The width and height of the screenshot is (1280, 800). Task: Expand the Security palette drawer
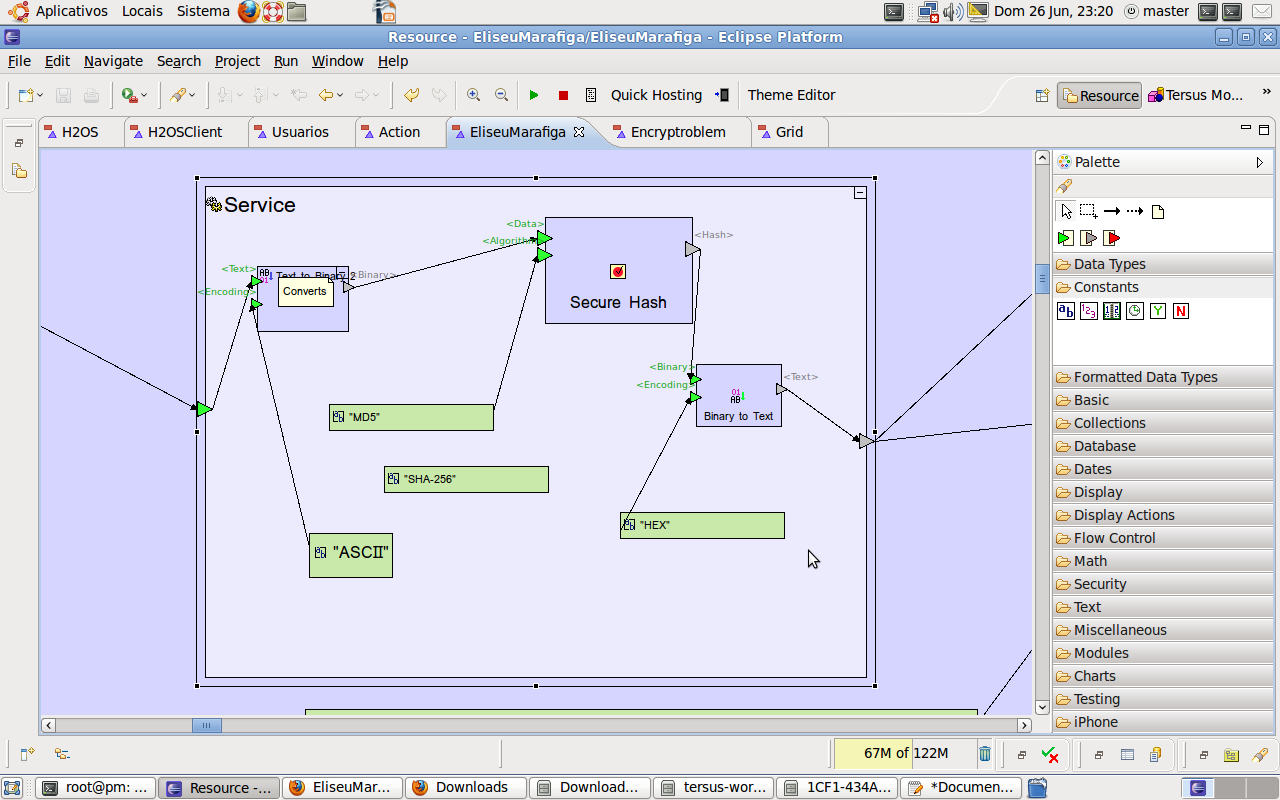click(x=1100, y=584)
